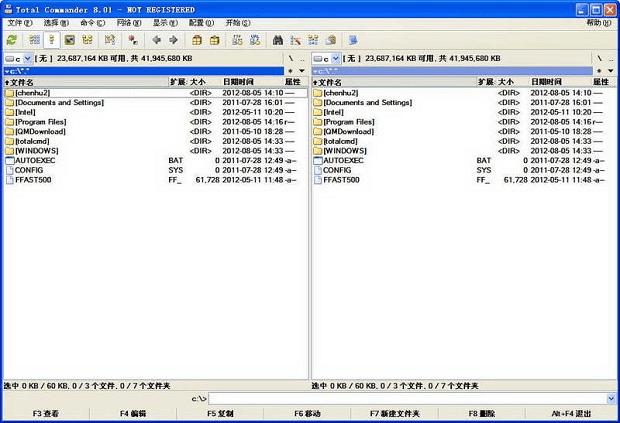Go forward using the right arrow icon

[x=173, y=40]
